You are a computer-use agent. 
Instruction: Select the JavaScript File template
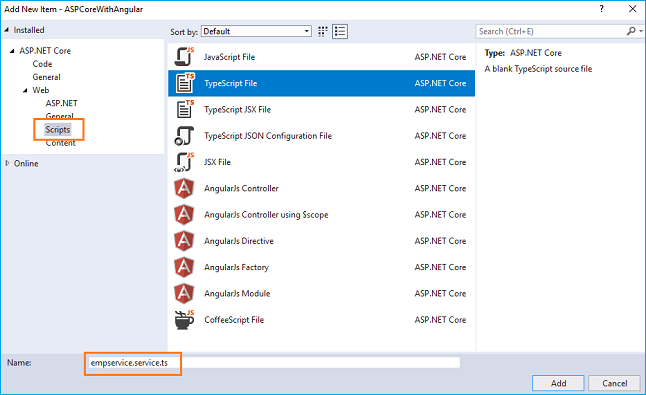point(321,57)
